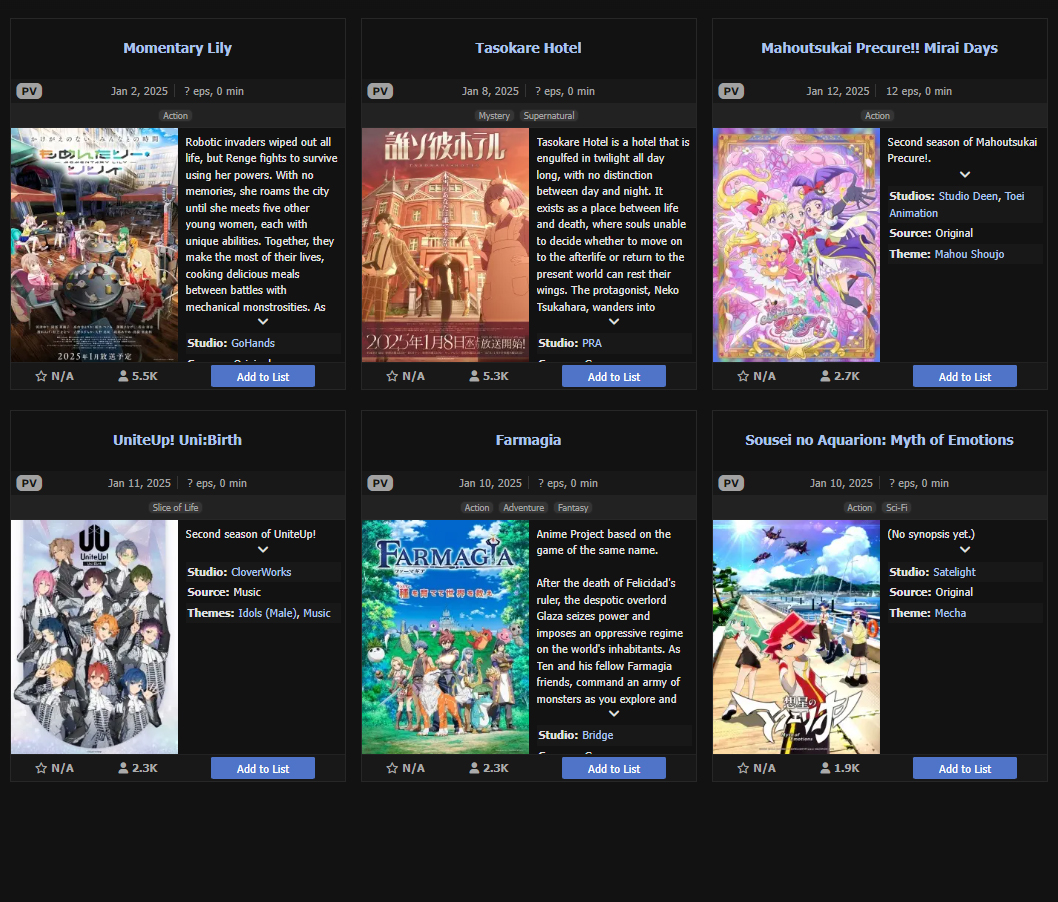Click the star score icon on Sousei no Aquarion

pyautogui.click(x=743, y=768)
